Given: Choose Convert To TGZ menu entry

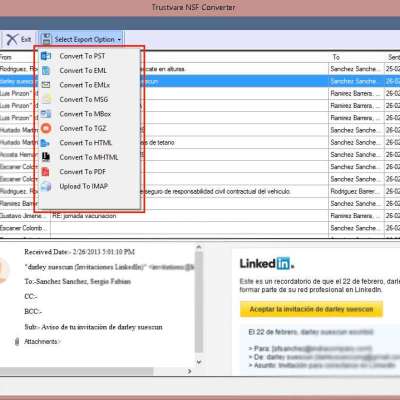Looking at the screenshot, I should (x=83, y=128).
